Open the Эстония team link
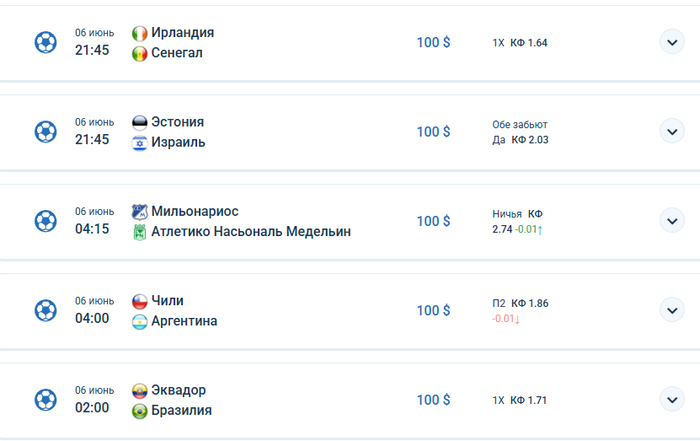The image size is (700, 441). pyautogui.click(x=177, y=122)
